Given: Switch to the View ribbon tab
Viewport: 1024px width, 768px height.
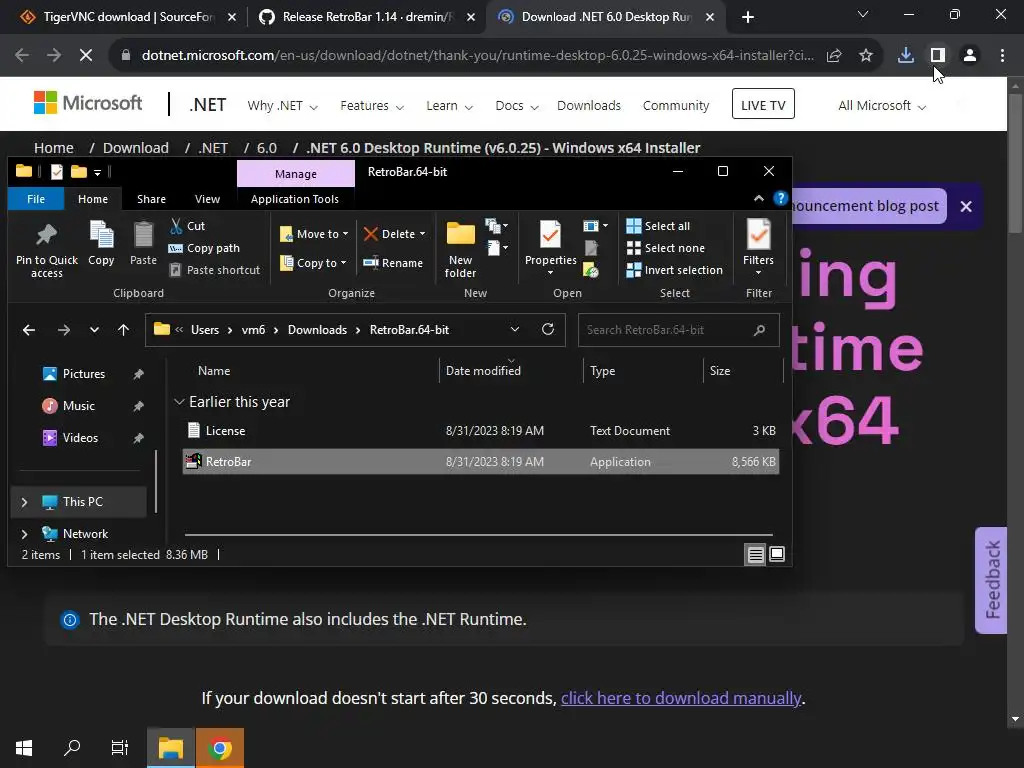Looking at the screenshot, I should 207,199.
